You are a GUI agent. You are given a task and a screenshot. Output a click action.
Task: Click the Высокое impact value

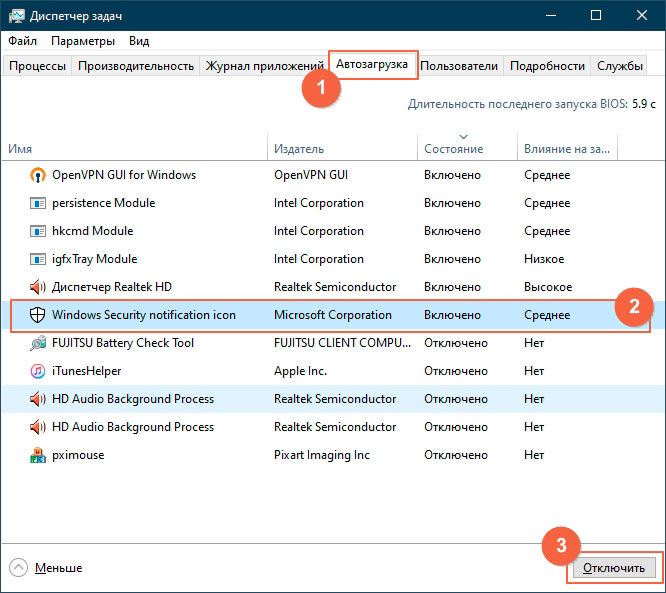(548, 287)
